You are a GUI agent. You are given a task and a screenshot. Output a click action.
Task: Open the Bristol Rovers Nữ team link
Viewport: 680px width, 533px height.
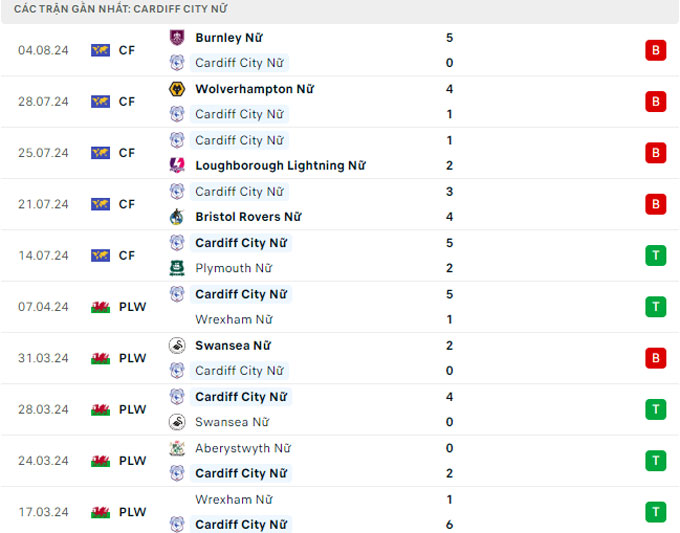[x=248, y=217]
